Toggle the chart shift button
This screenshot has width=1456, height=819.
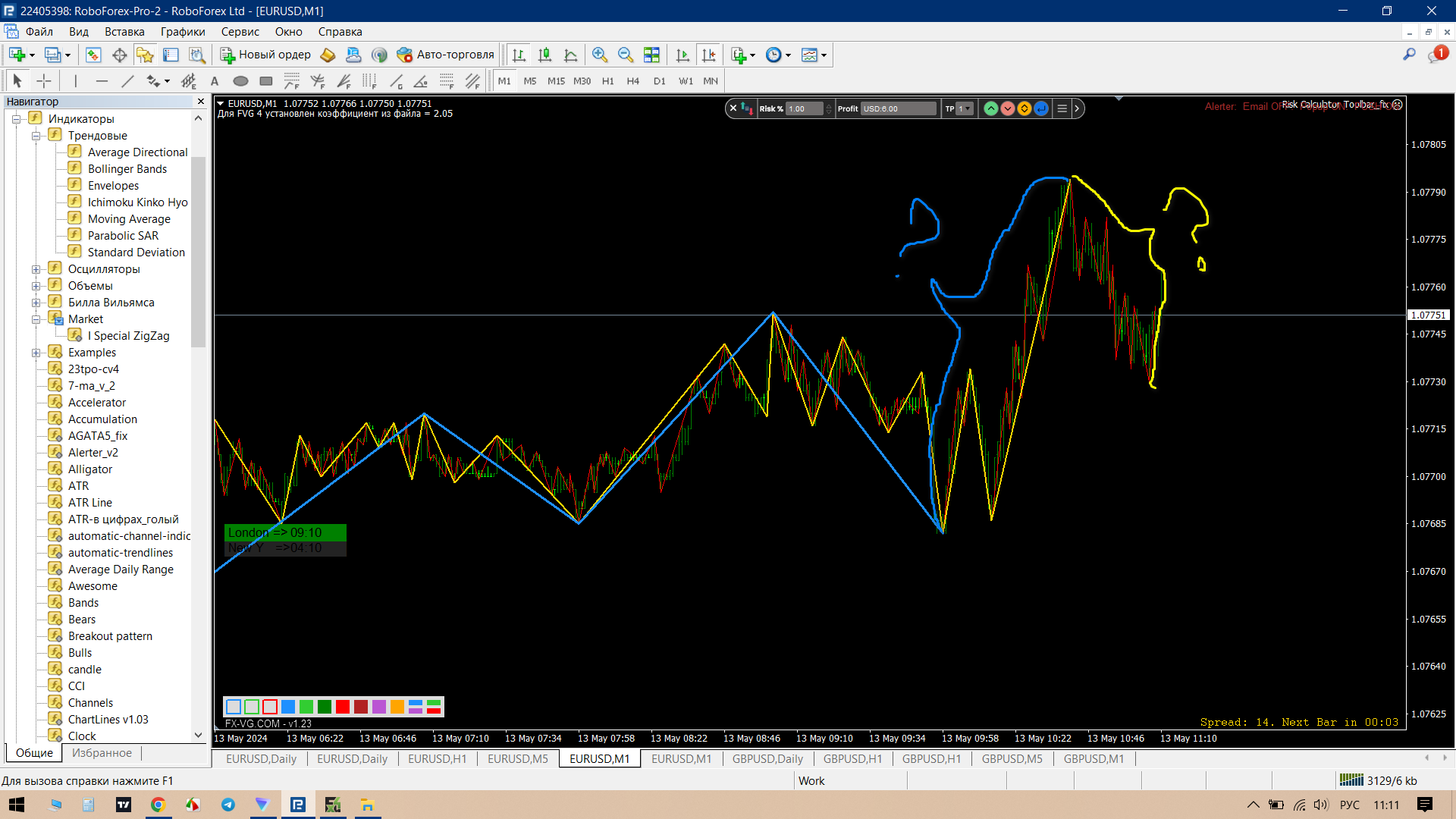(x=708, y=55)
